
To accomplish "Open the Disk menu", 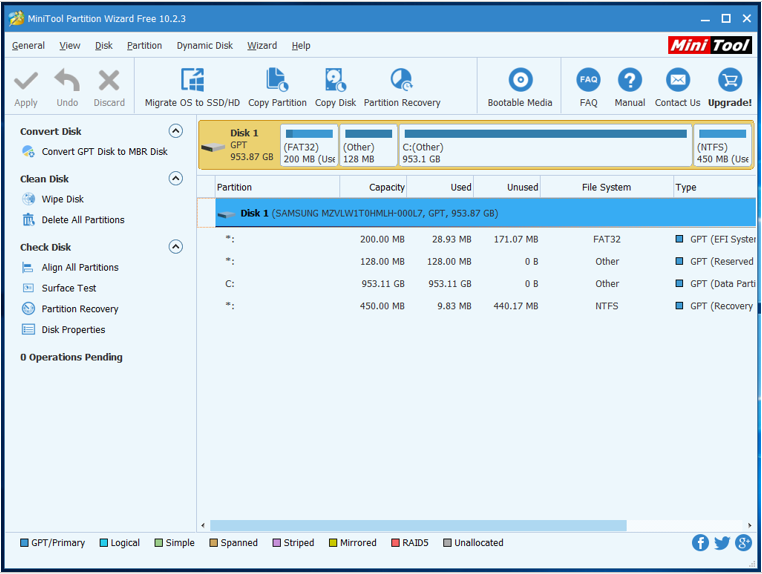I will [104, 46].
